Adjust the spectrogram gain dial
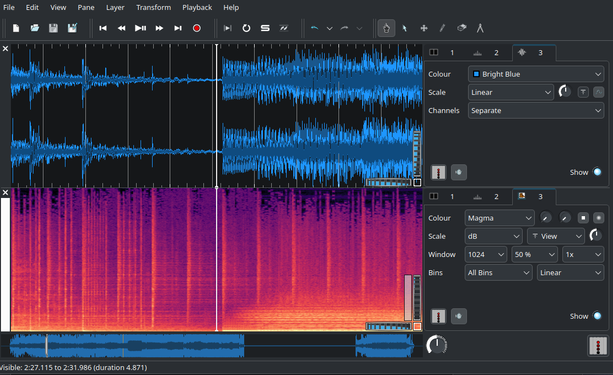This screenshot has width=613, height=375. 595,235
